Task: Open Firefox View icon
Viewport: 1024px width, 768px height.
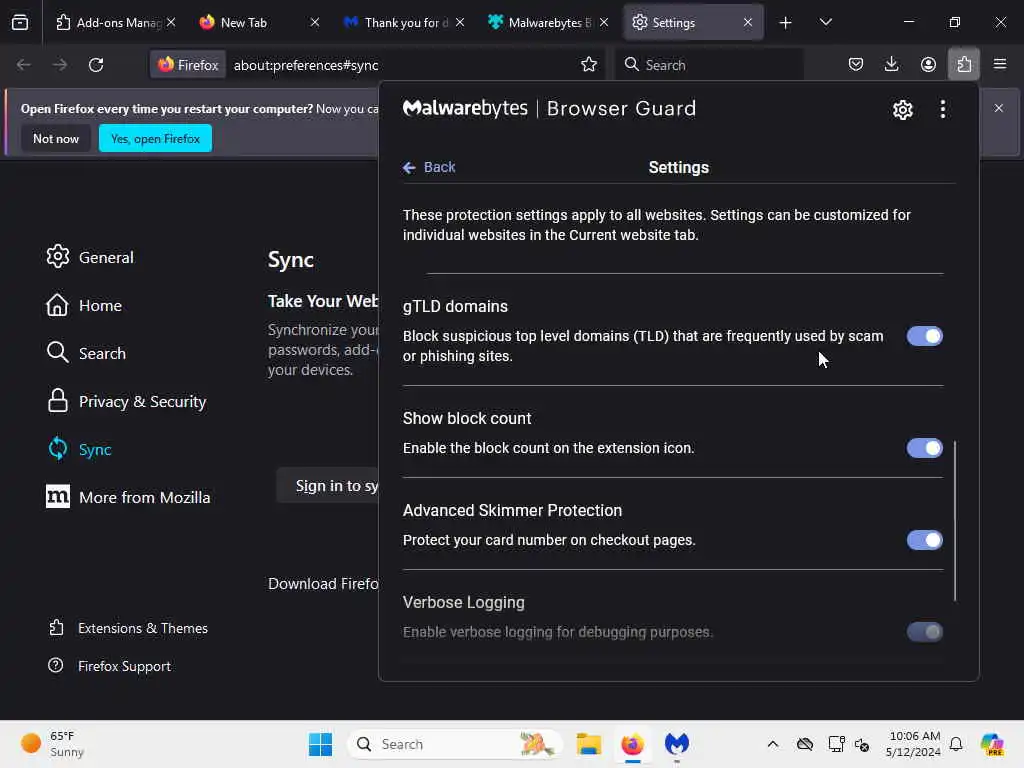Action: (x=20, y=22)
